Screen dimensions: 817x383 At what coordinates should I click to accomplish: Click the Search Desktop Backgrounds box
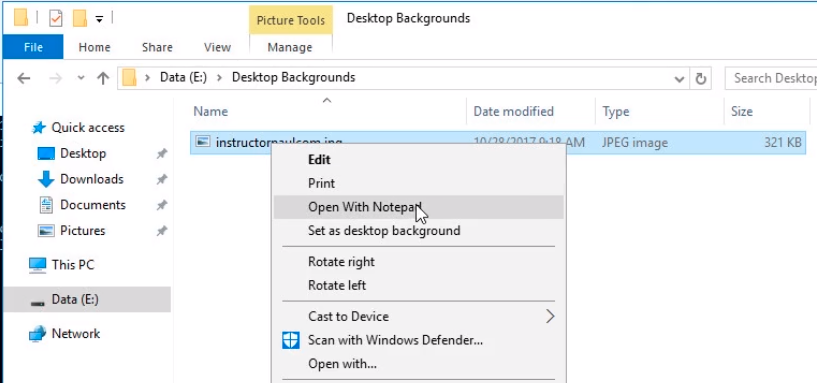772,78
